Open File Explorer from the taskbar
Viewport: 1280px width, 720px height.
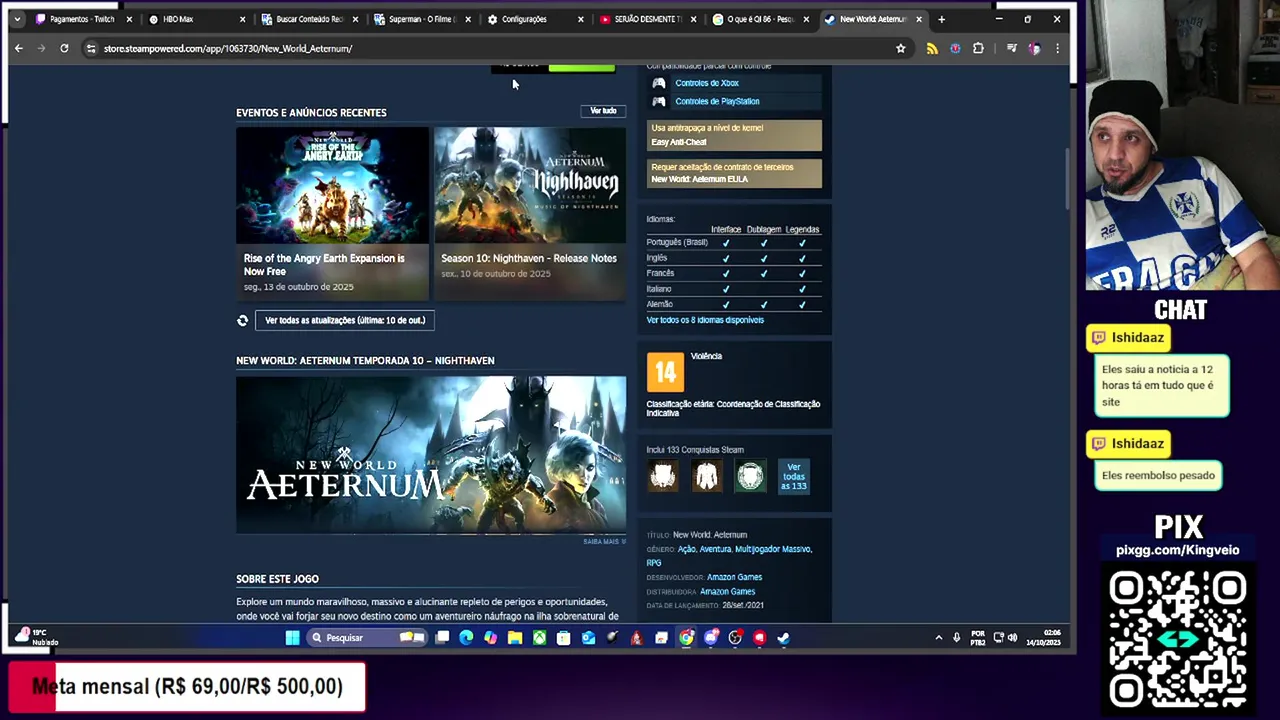(x=515, y=637)
